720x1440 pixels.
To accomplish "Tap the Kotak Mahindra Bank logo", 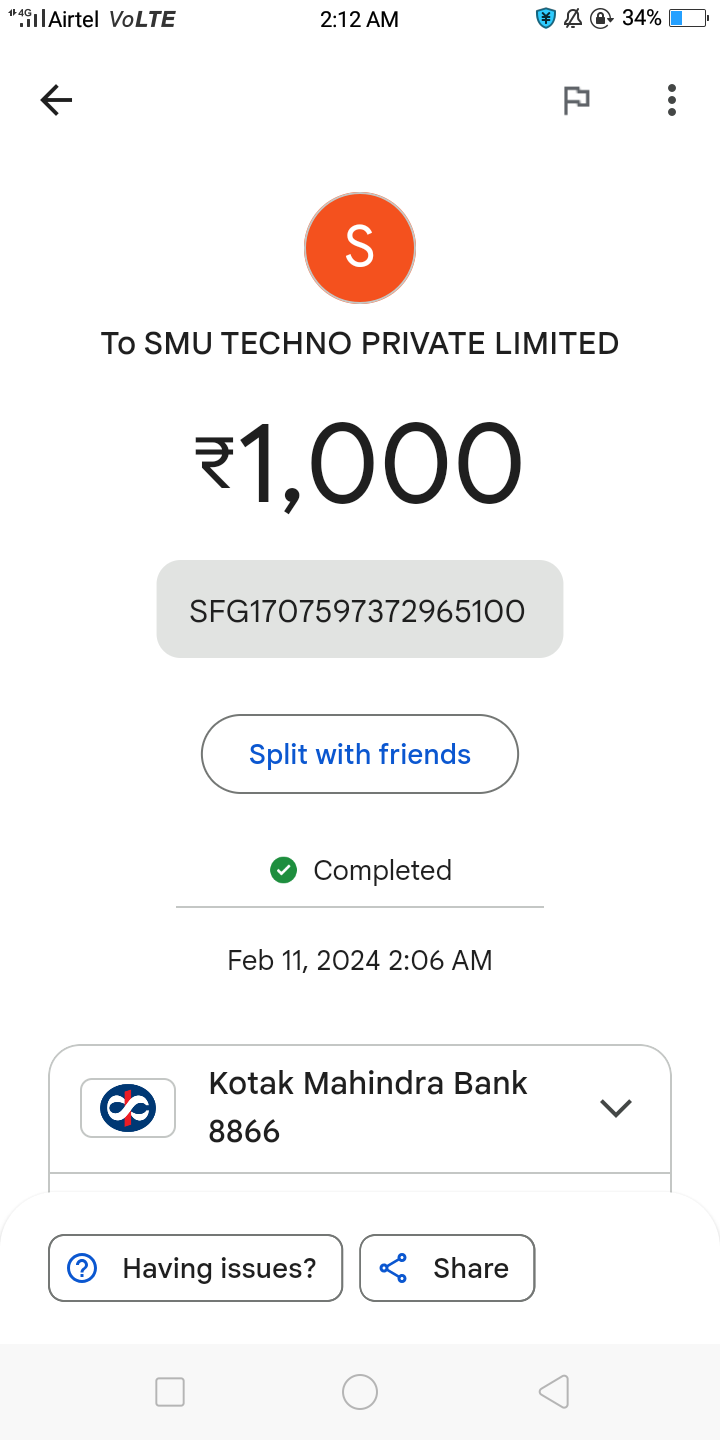I will pos(128,1108).
